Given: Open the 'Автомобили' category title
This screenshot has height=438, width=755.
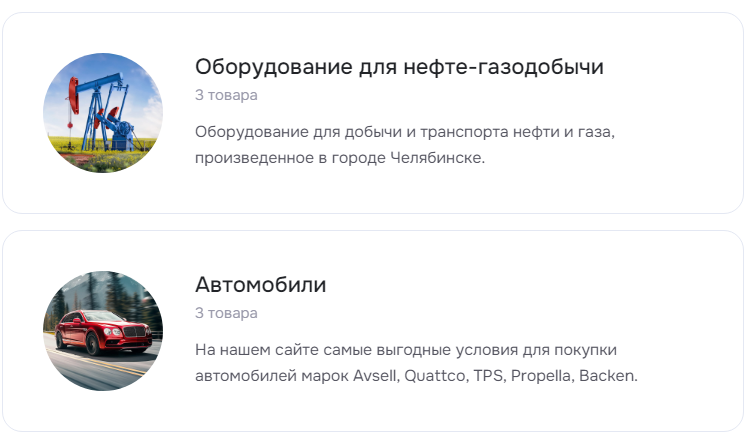Looking at the screenshot, I should 260,284.
